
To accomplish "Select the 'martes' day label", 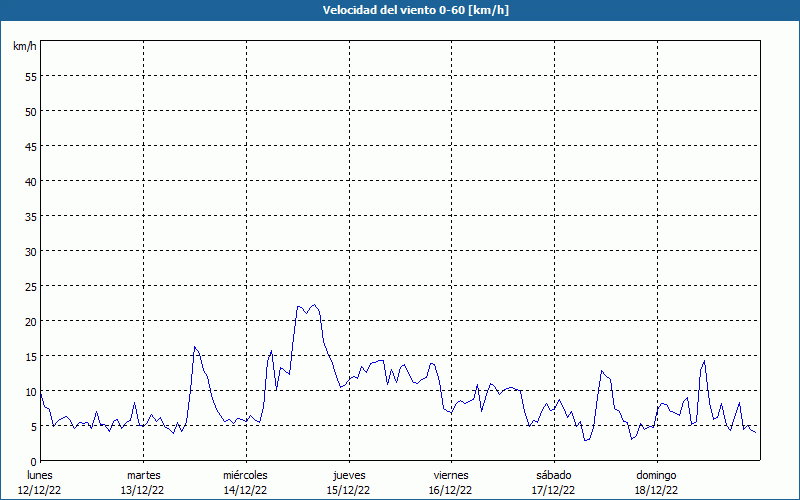I will pyautogui.click(x=144, y=475).
